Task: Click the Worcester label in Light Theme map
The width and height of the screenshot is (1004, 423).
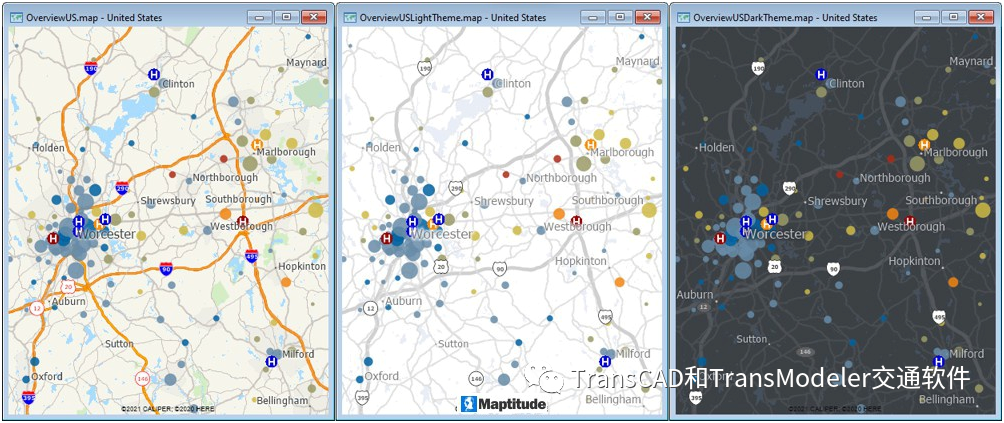Action: [x=441, y=234]
